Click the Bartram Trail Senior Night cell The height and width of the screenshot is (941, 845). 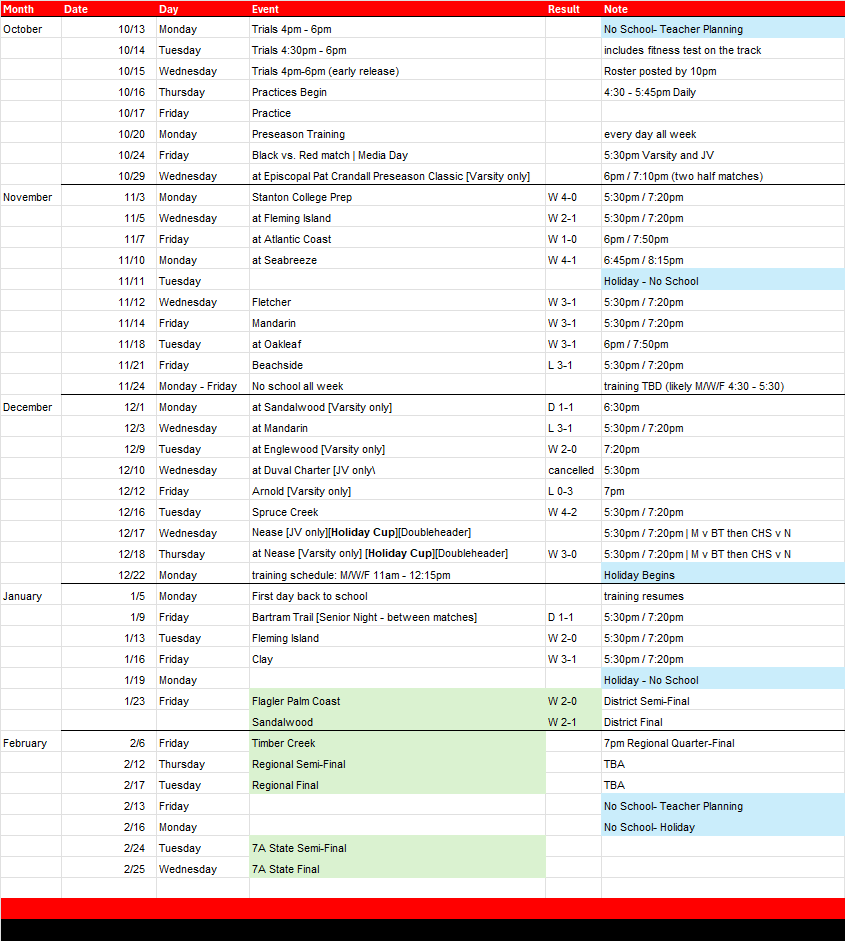(364, 618)
